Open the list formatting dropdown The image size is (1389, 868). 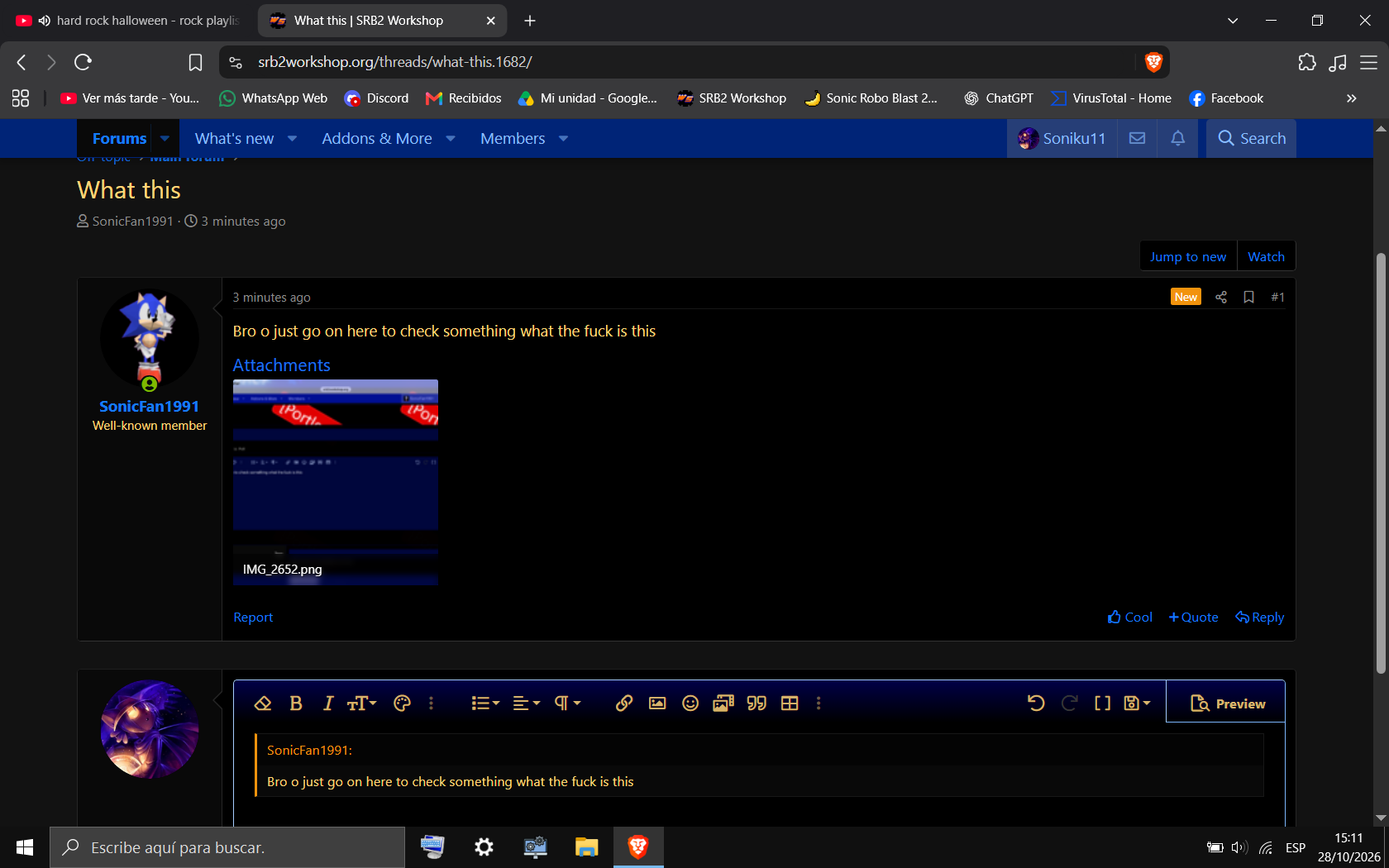pyautogui.click(x=485, y=703)
